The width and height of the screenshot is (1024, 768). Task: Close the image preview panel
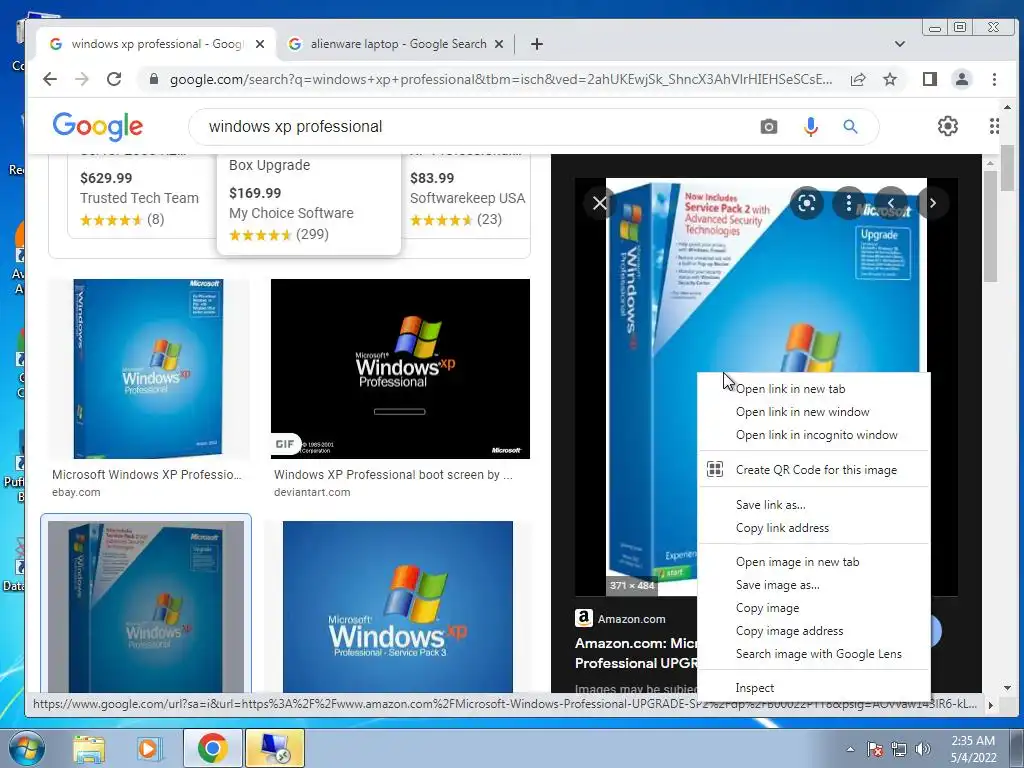[x=600, y=203]
